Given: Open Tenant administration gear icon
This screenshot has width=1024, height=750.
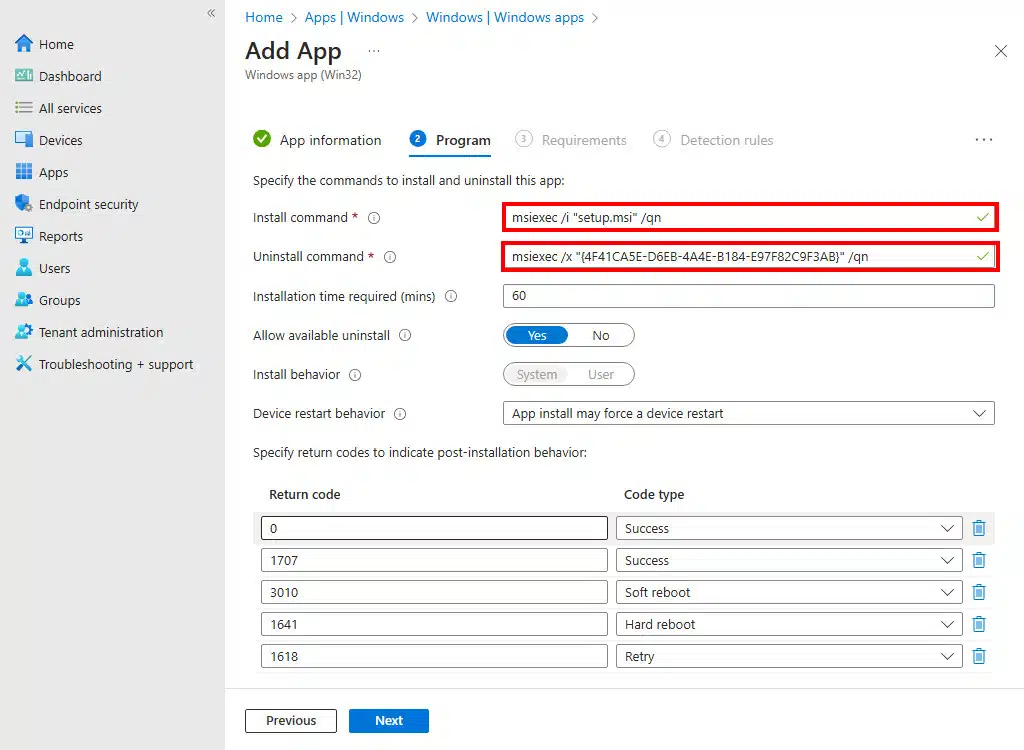Looking at the screenshot, I should [x=24, y=331].
